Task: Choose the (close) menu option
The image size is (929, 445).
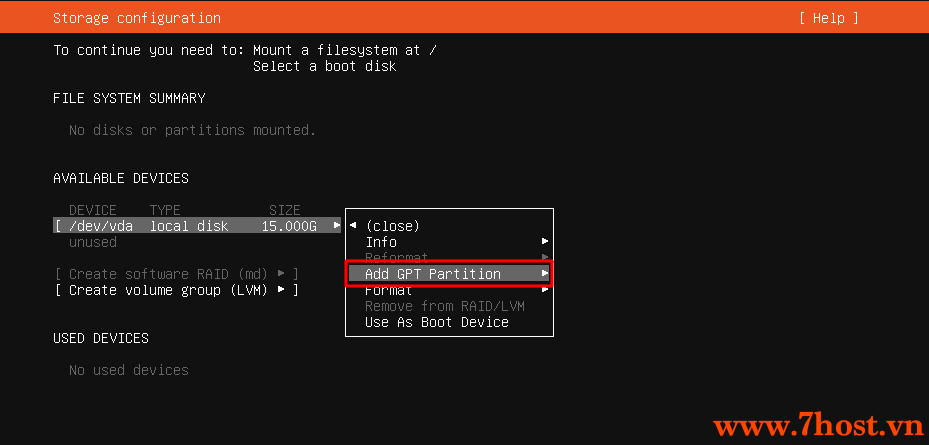Action: click(392, 226)
